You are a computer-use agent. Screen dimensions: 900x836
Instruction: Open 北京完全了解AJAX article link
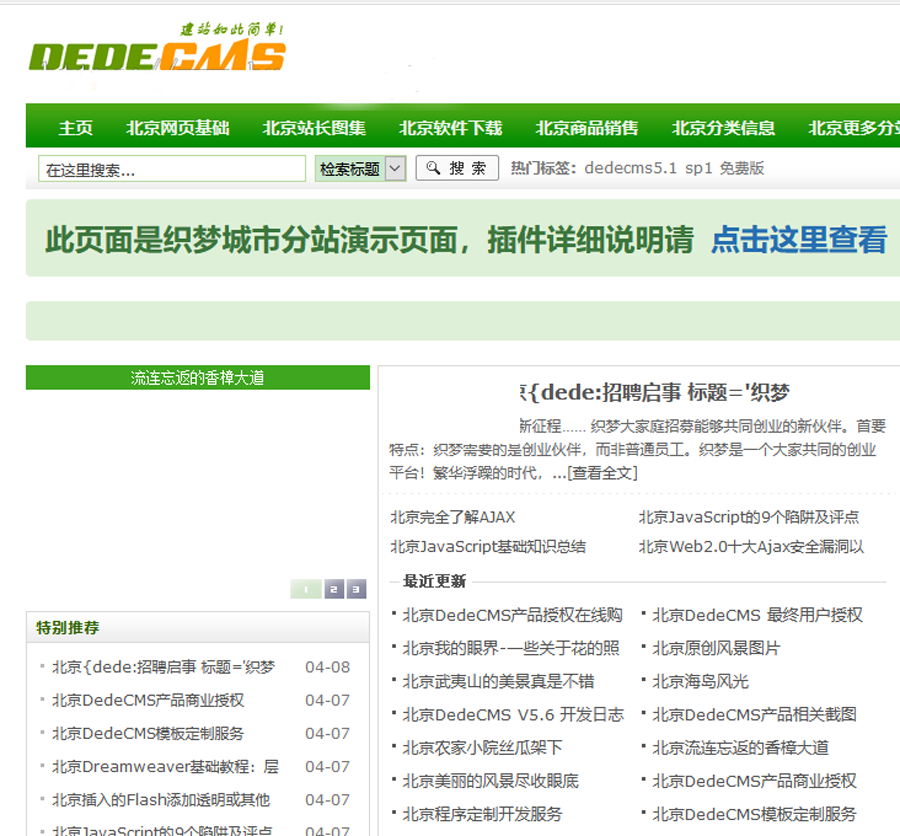pos(452,517)
